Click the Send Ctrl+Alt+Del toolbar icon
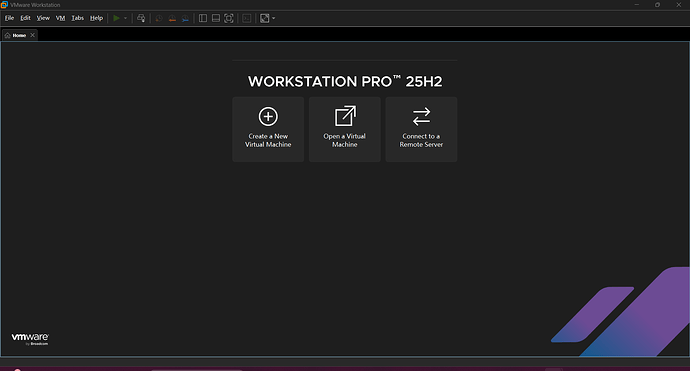 pos(141,18)
